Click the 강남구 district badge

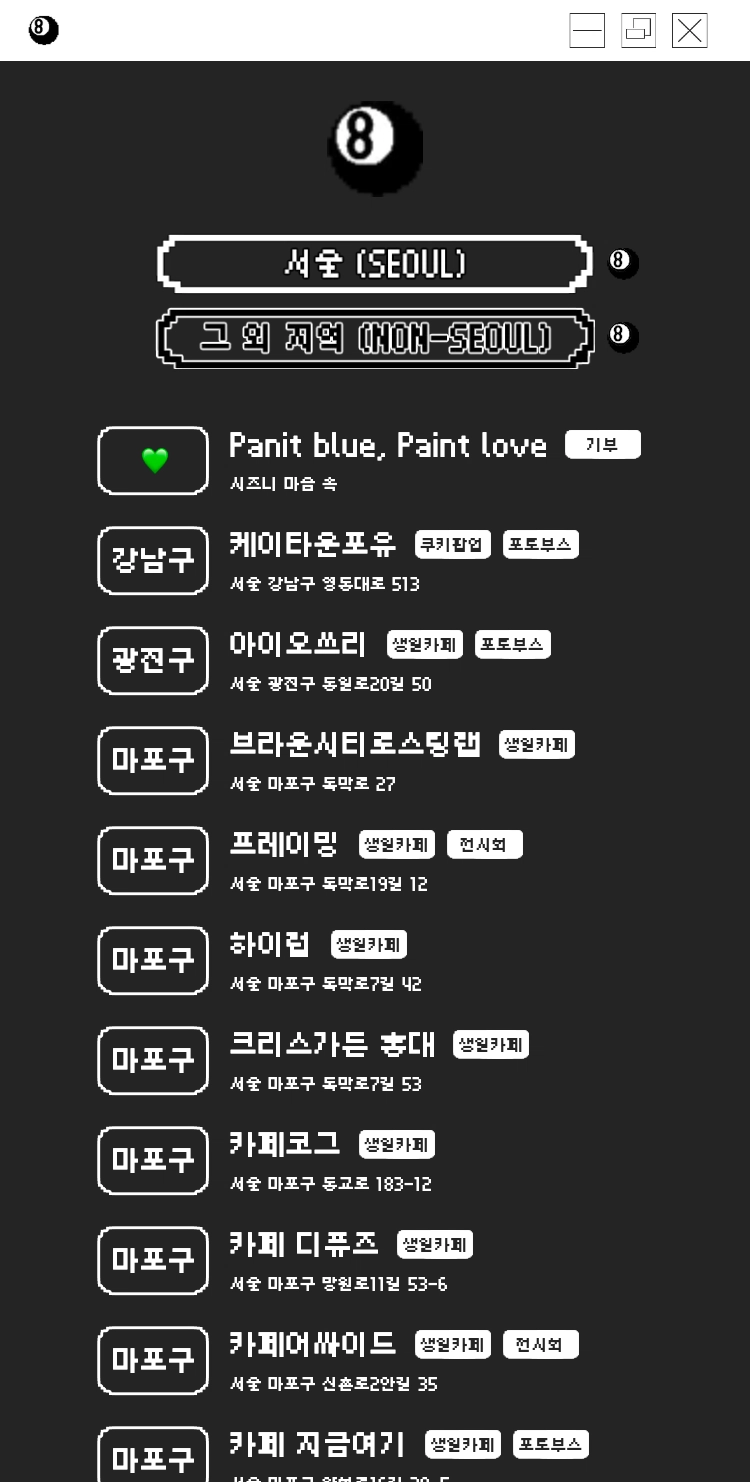pyautogui.click(x=153, y=560)
